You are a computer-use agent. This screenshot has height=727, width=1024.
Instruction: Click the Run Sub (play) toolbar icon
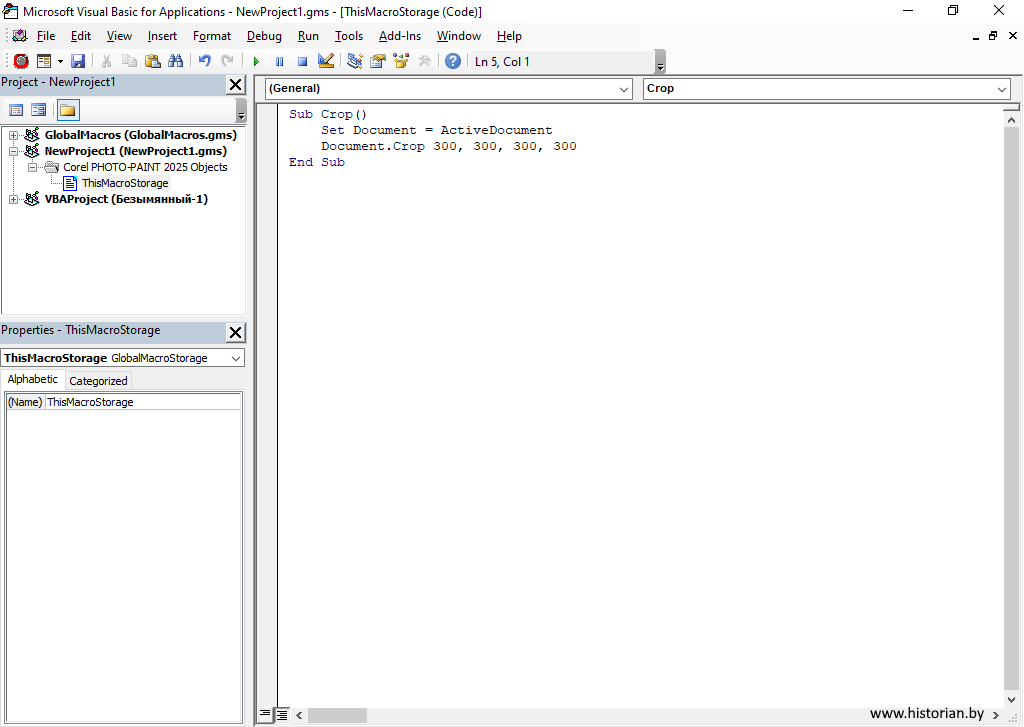click(x=256, y=62)
